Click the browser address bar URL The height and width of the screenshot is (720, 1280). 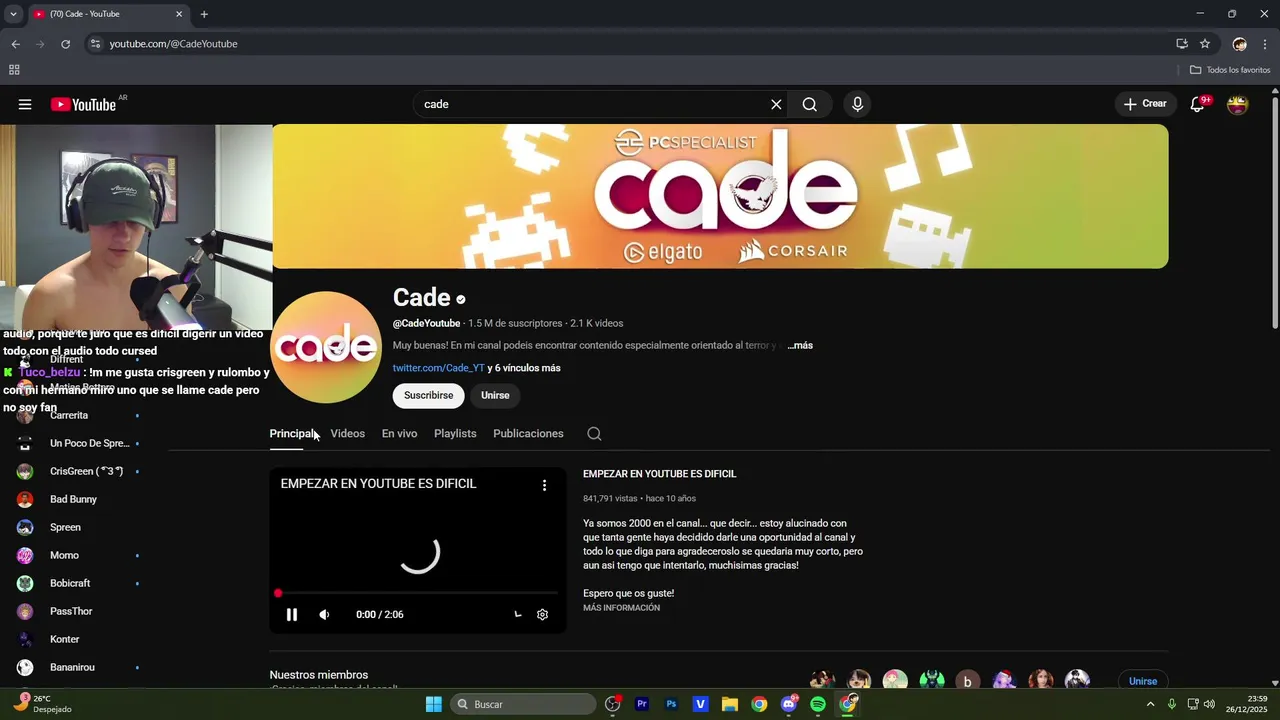(173, 44)
